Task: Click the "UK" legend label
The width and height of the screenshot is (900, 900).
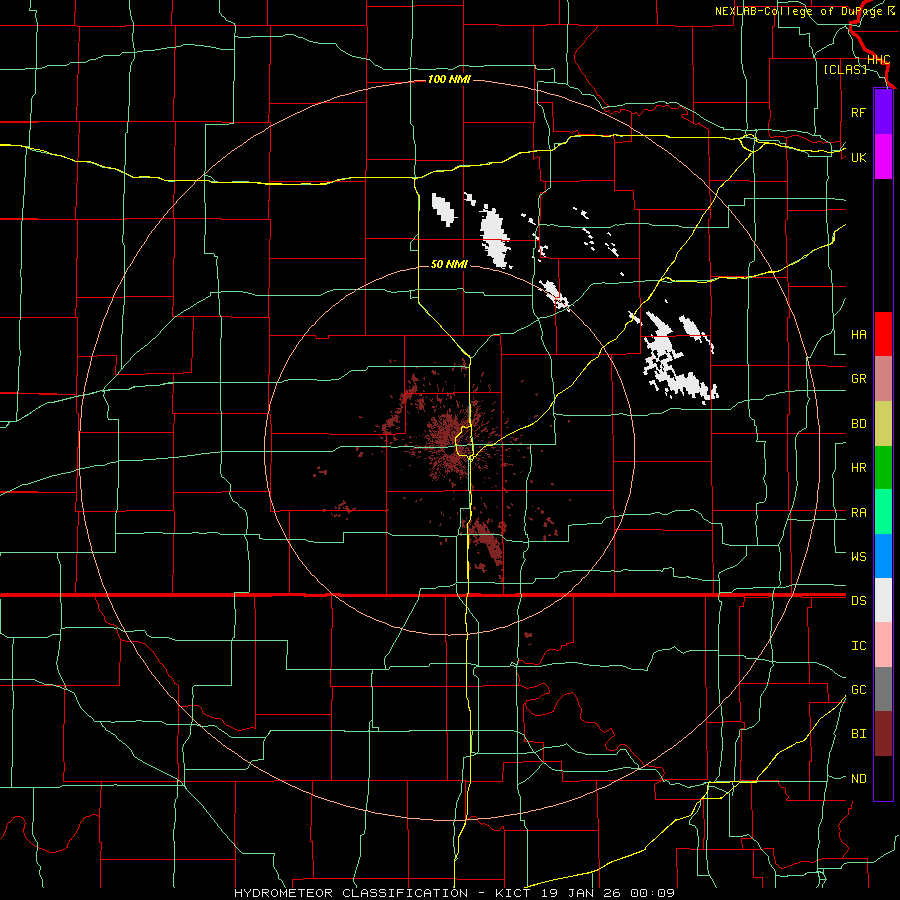Action: (x=858, y=157)
